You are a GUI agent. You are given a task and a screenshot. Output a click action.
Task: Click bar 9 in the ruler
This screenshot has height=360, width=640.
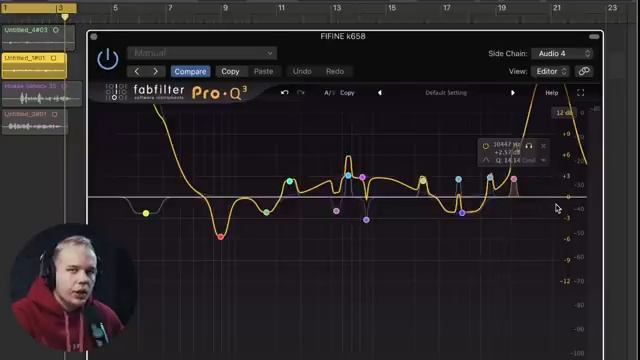(x=225, y=8)
